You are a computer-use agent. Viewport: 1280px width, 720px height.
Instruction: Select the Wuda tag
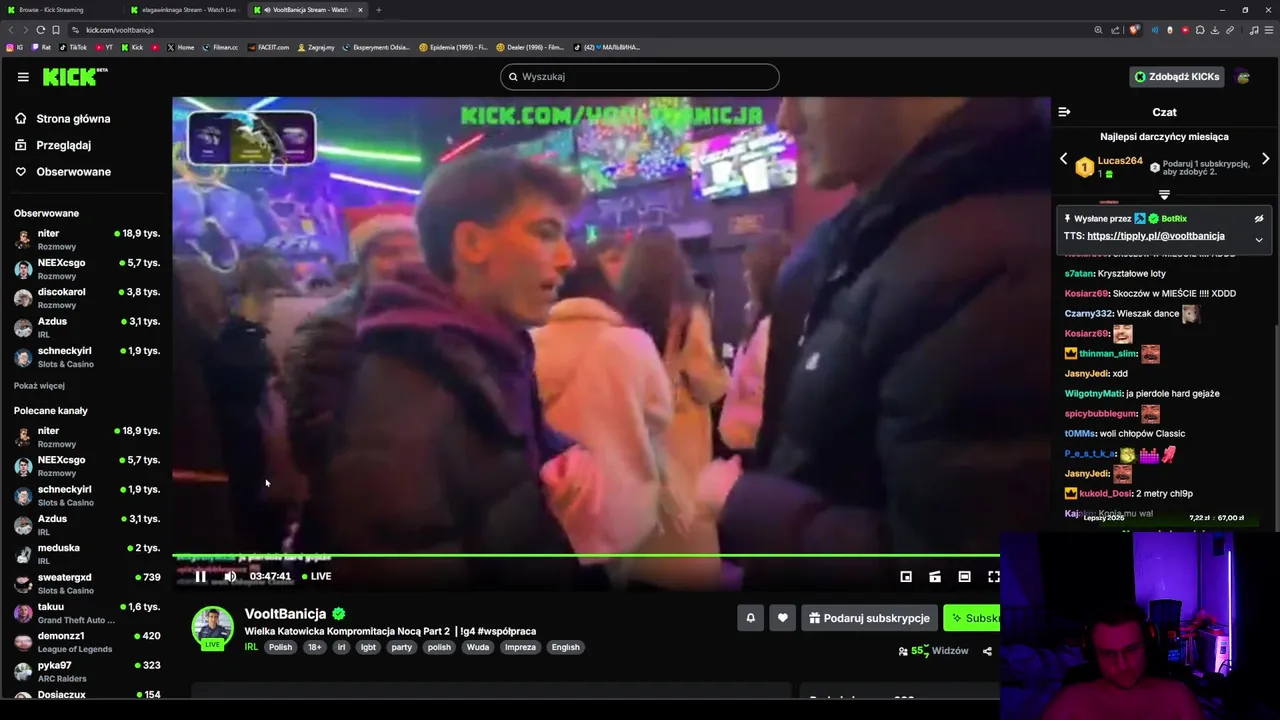click(478, 647)
